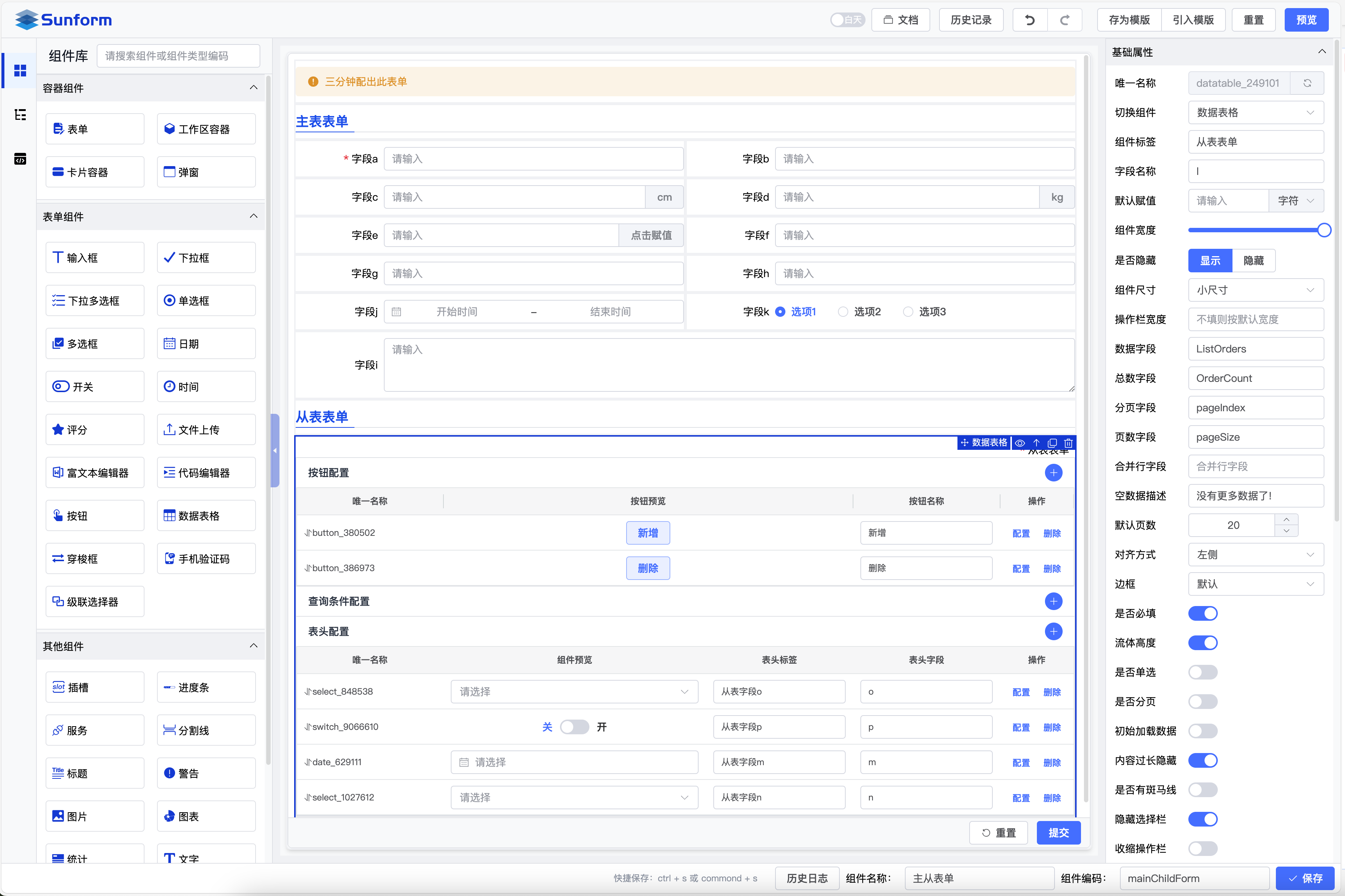Collapse the 容器组件 section
The width and height of the screenshot is (1345, 896).
pyautogui.click(x=253, y=87)
